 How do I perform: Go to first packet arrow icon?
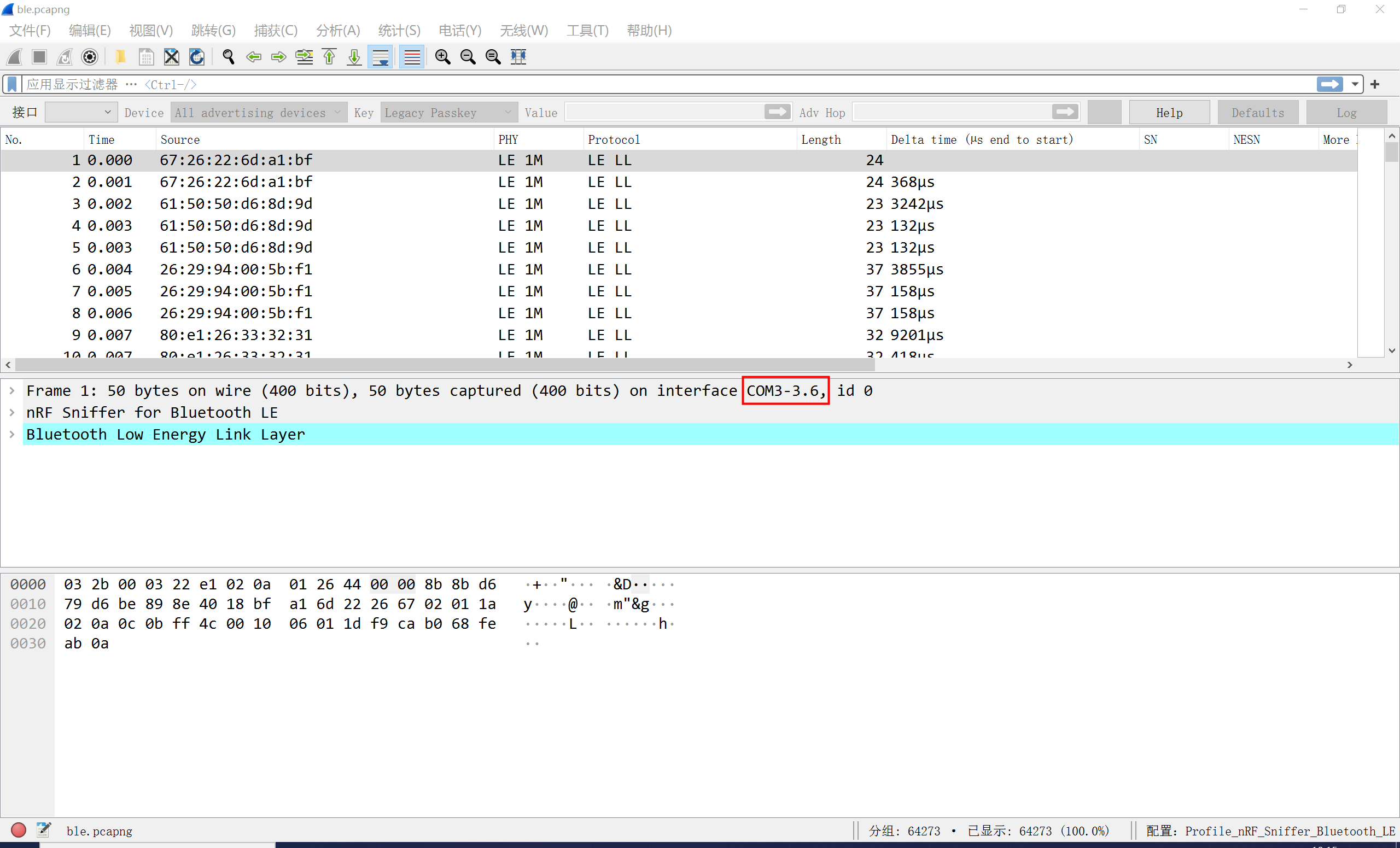click(330, 57)
